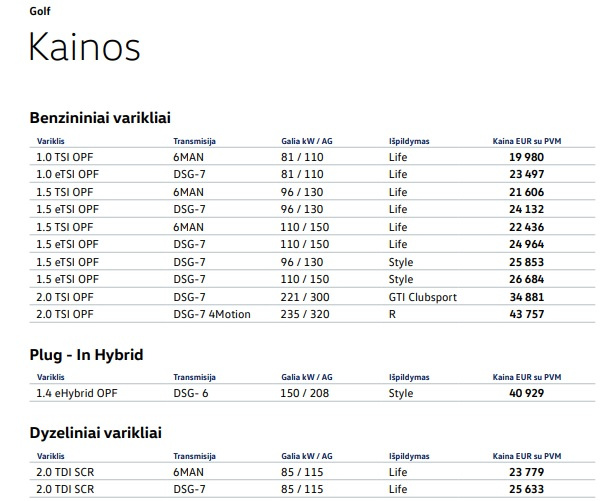Click the Kainos page title
The width and height of the screenshot is (615, 501).
pos(84,47)
